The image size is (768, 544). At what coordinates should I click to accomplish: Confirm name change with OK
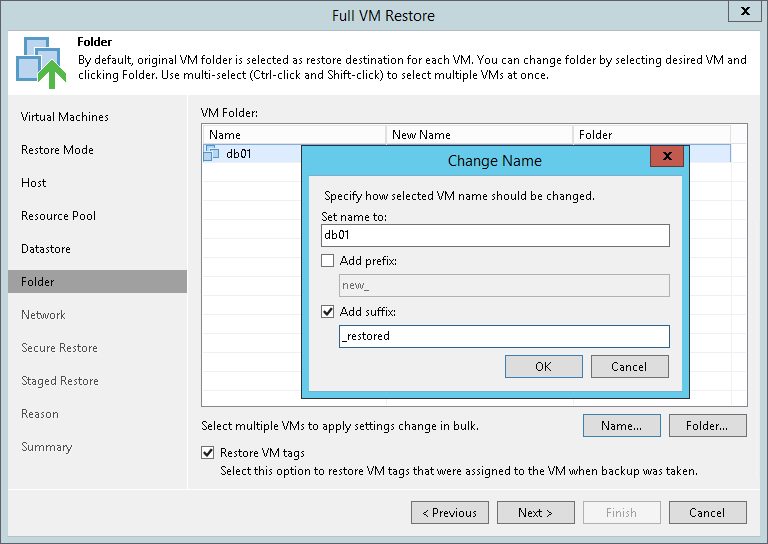click(x=543, y=367)
